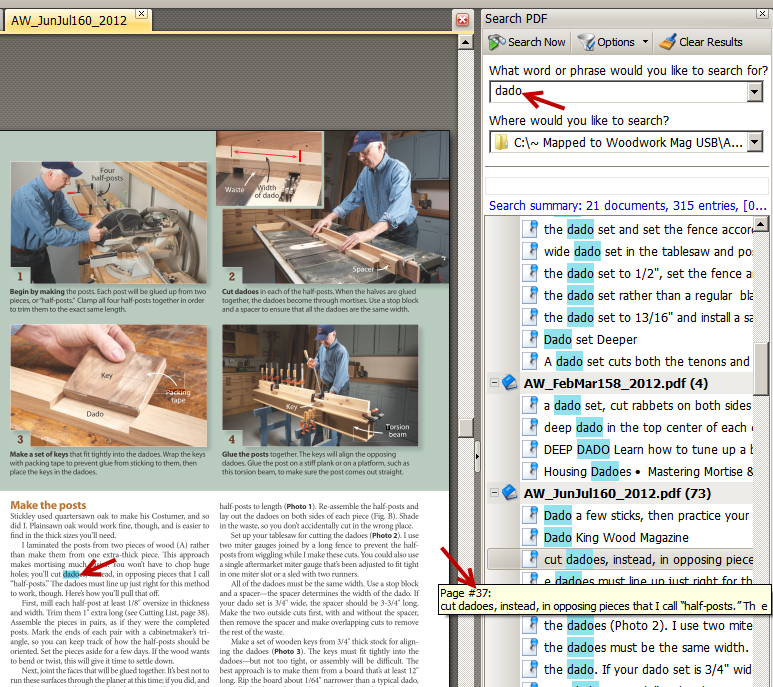773x687 pixels.
Task: Click the AW_JunJul160_2012.pdf document icon
Action: pyautogui.click(x=510, y=493)
